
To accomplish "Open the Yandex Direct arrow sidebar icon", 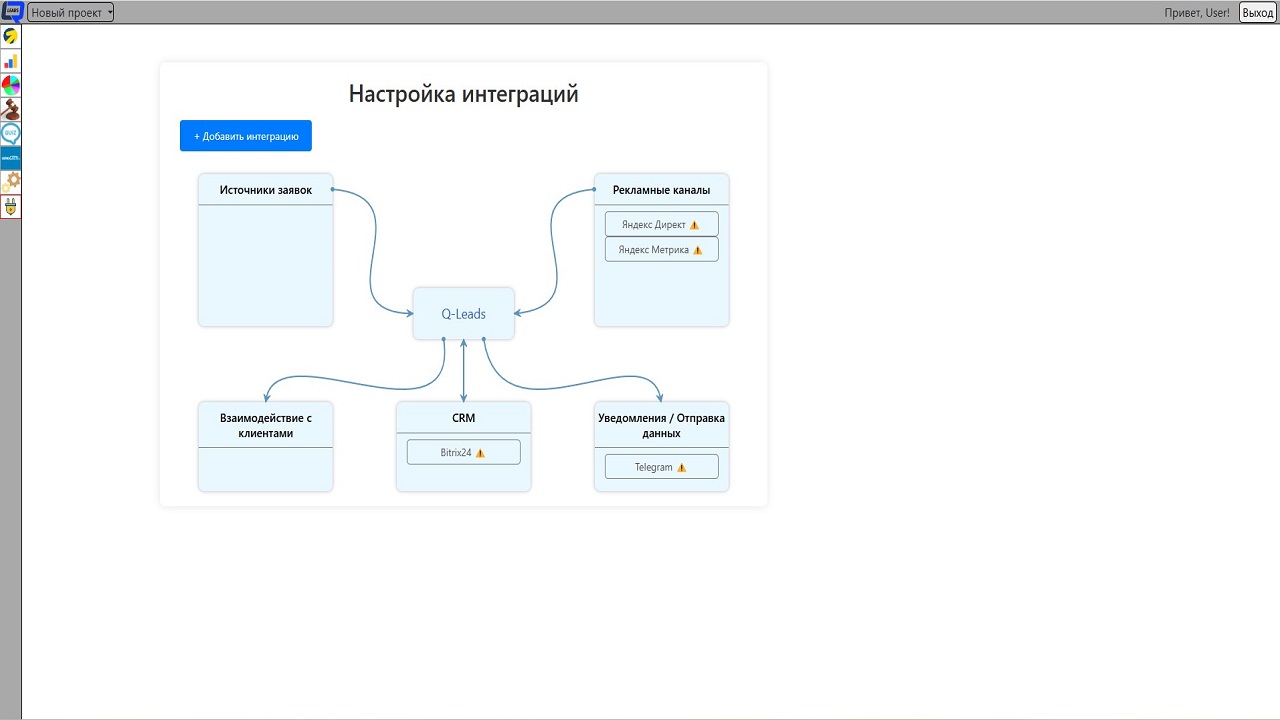I will click(x=11, y=37).
